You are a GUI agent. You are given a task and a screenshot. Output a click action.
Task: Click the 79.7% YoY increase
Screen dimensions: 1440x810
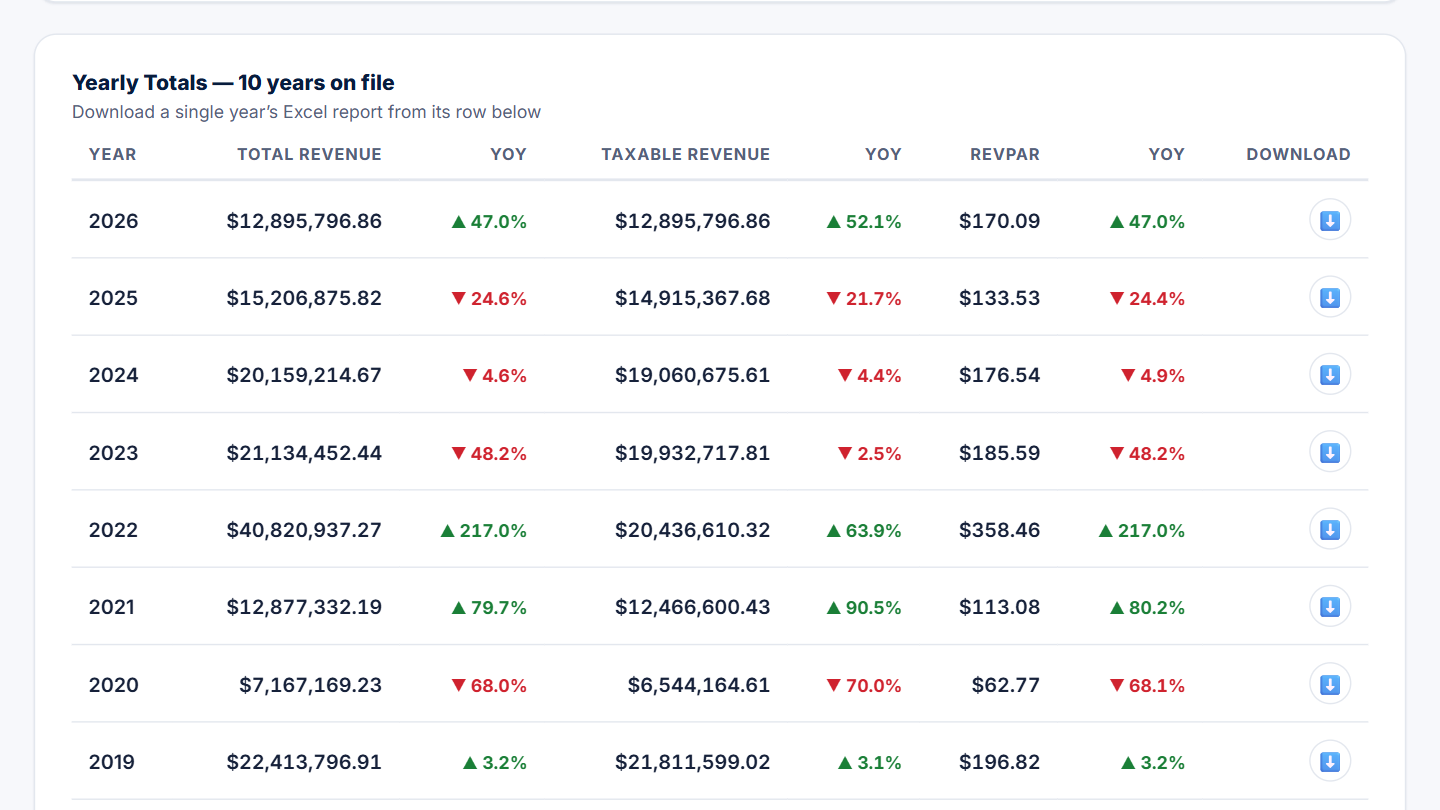pyautogui.click(x=489, y=607)
